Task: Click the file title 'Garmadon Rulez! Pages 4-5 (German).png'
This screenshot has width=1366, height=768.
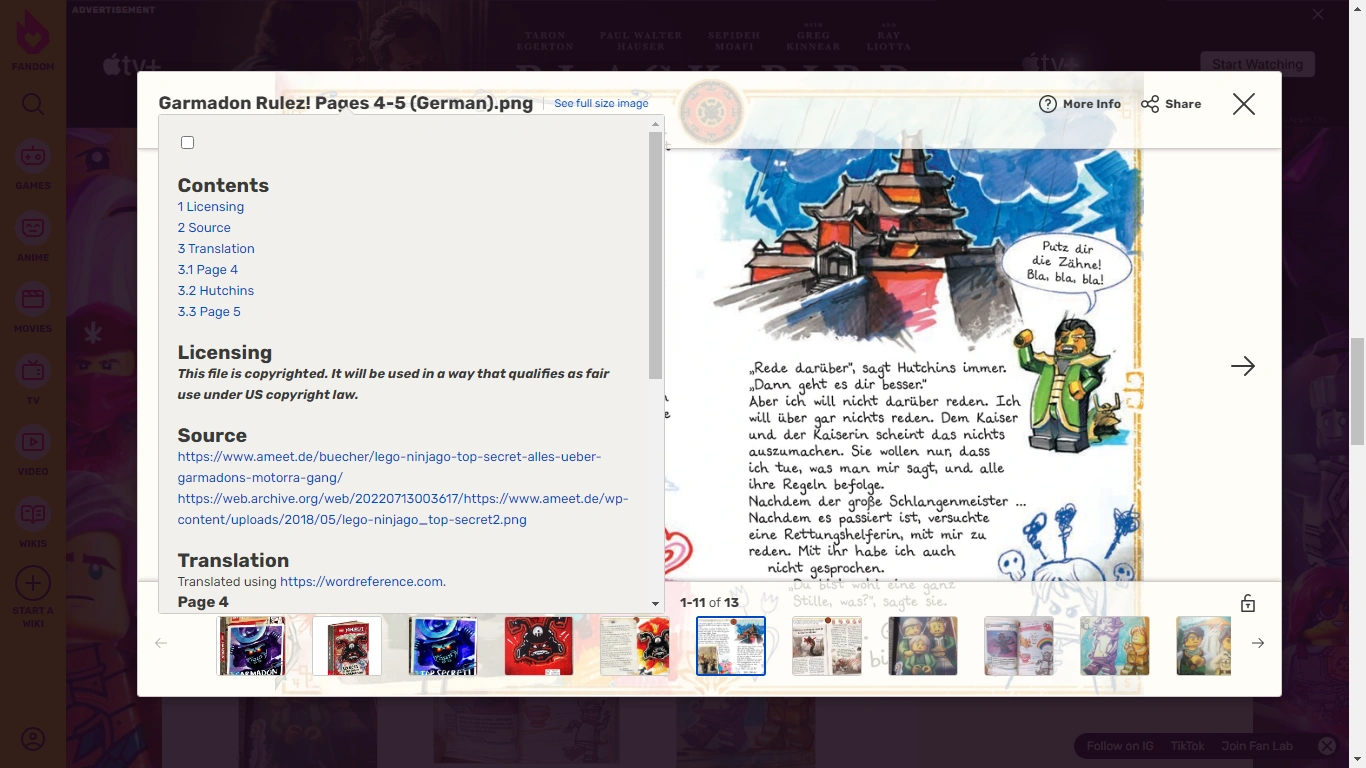Action: point(346,104)
